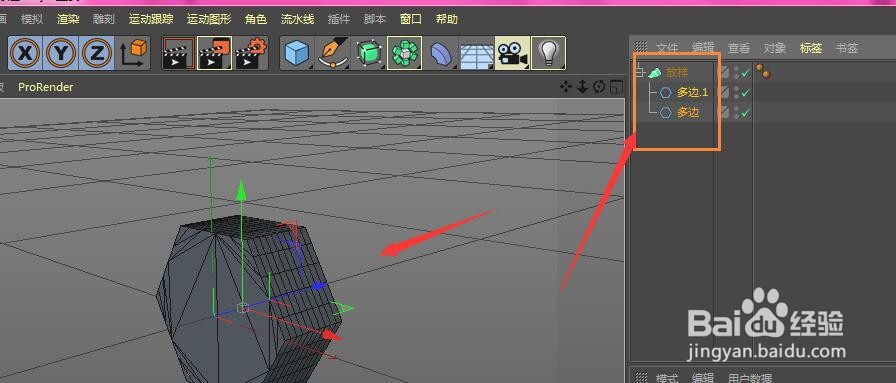This screenshot has width=896, height=383.
Task: Open Object Manager 对象 menu
Action: [775, 48]
